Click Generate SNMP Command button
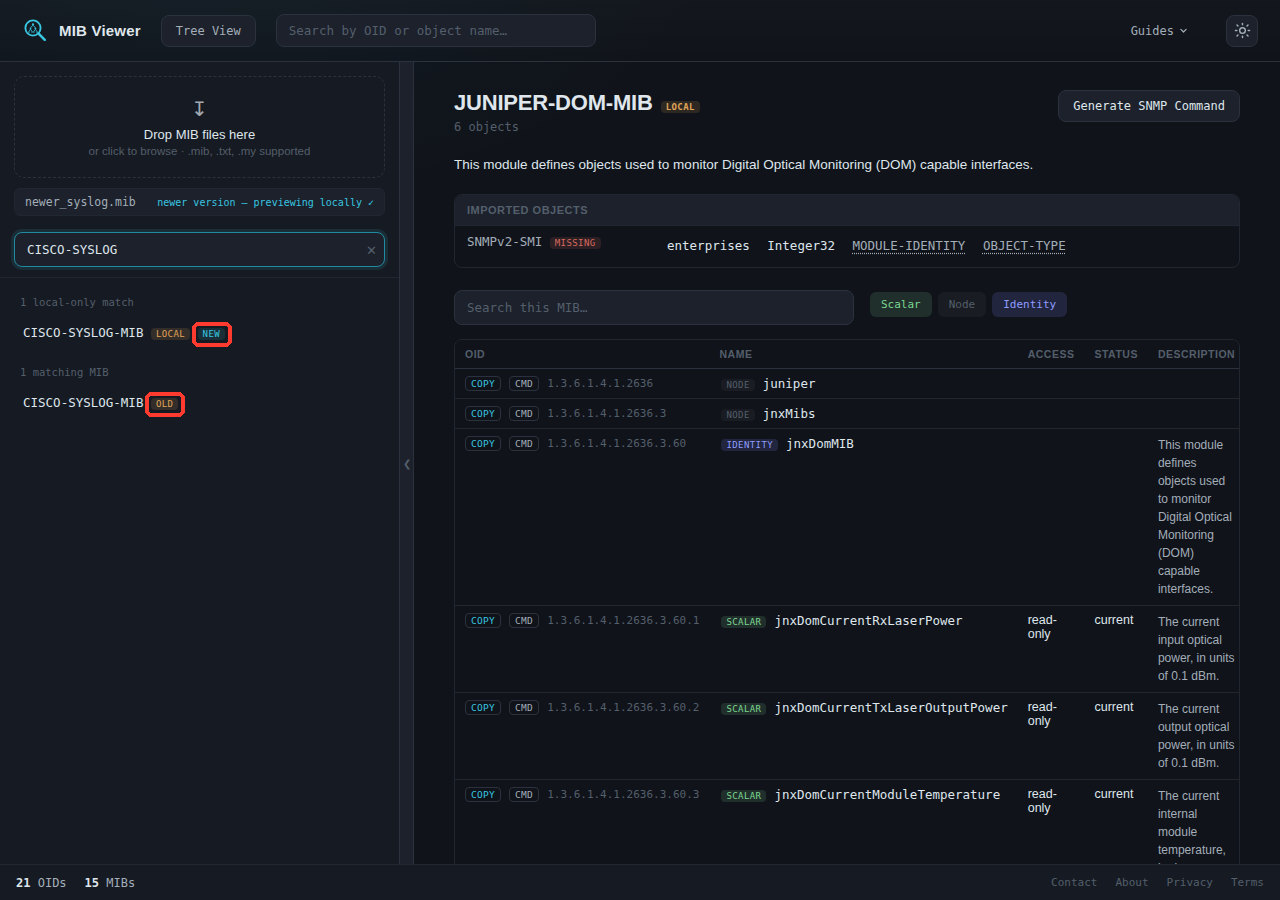 pyautogui.click(x=1149, y=106)
